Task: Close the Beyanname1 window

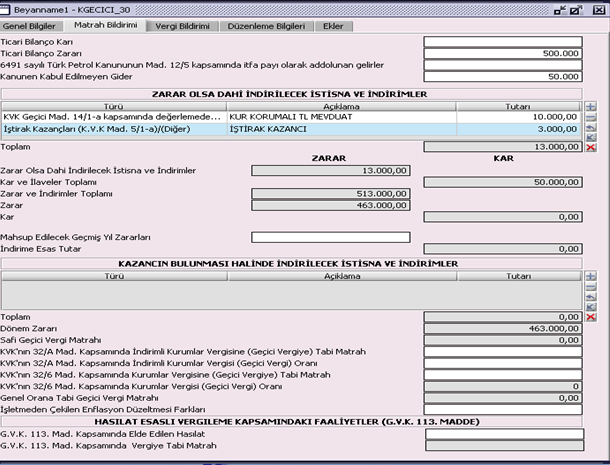Action: click(x=598, y=10)
